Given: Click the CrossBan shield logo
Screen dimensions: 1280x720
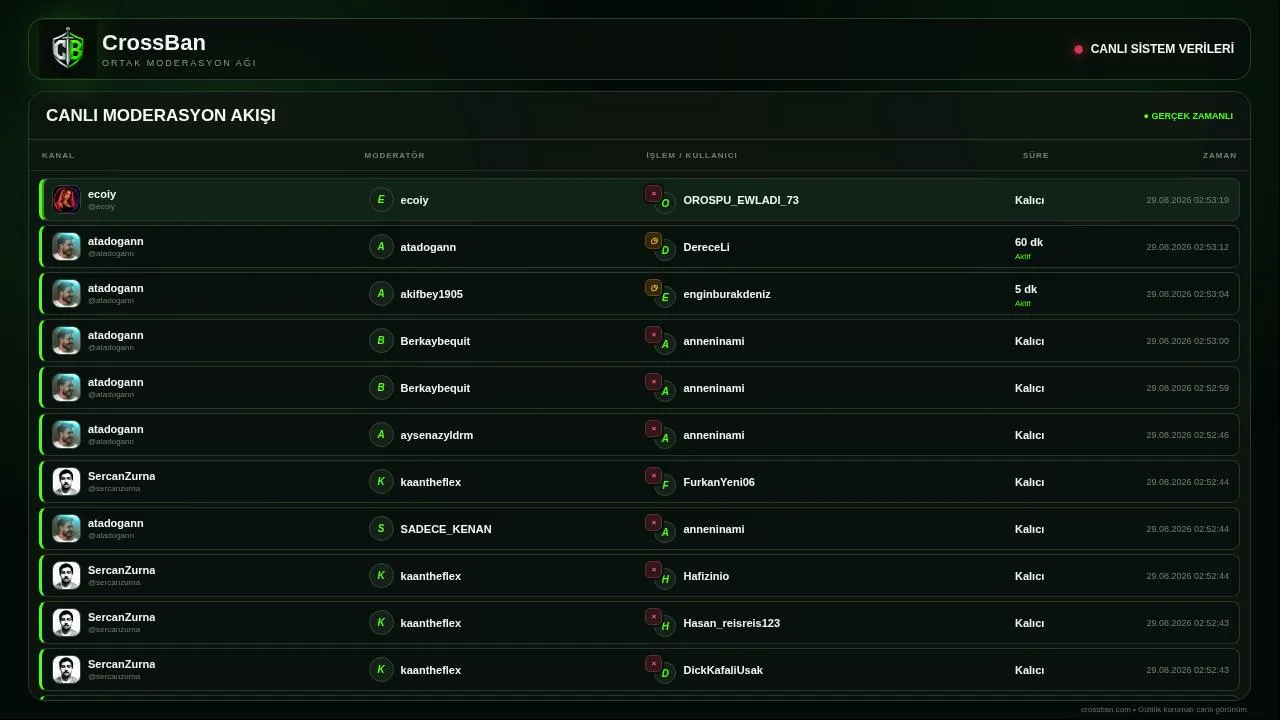Looking at the screenshot, I should 68,49.
